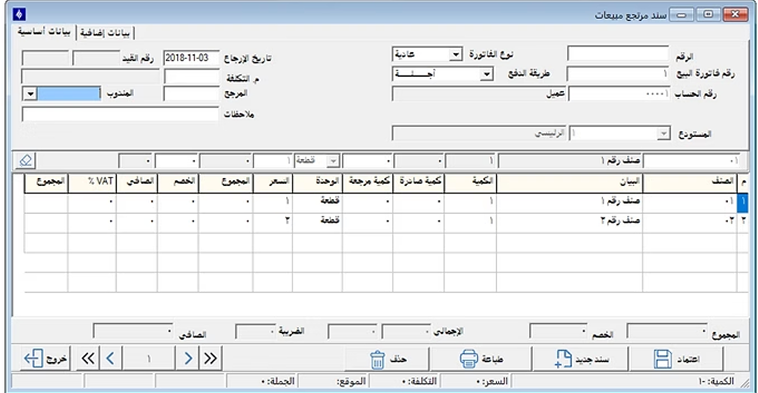Image resolution: width=758 pixels, height=393 pixels.
Task: Close the سند مرتجع مبيعات window
Action: point(735,15)
